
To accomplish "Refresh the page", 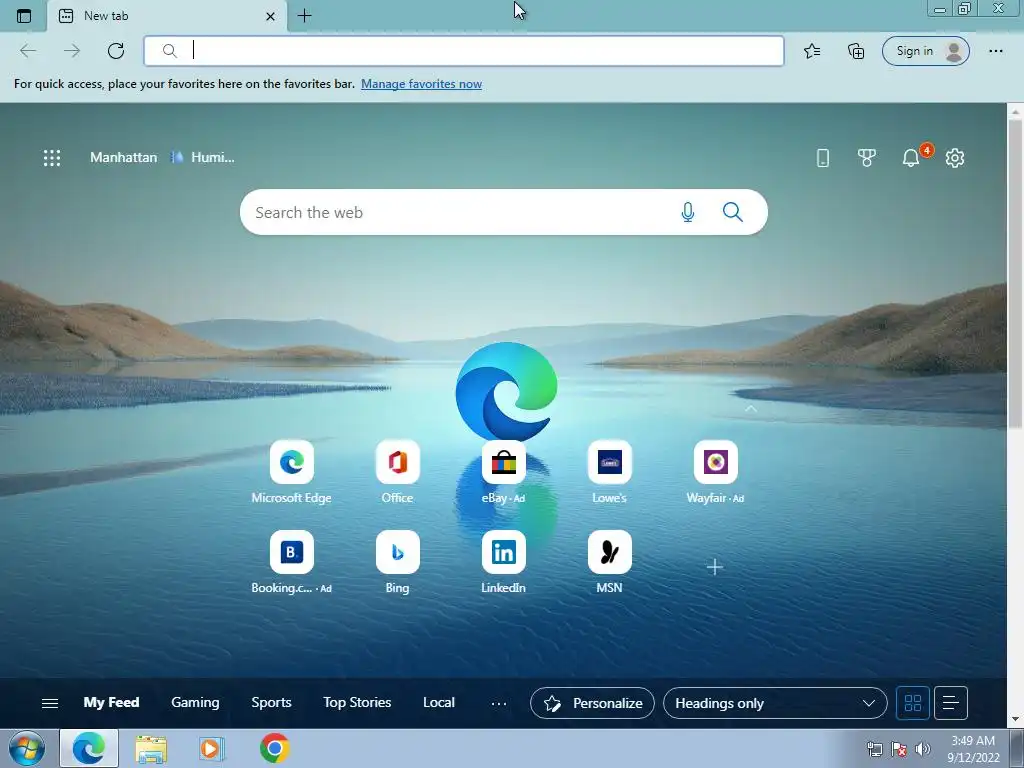I will point(116,51).
